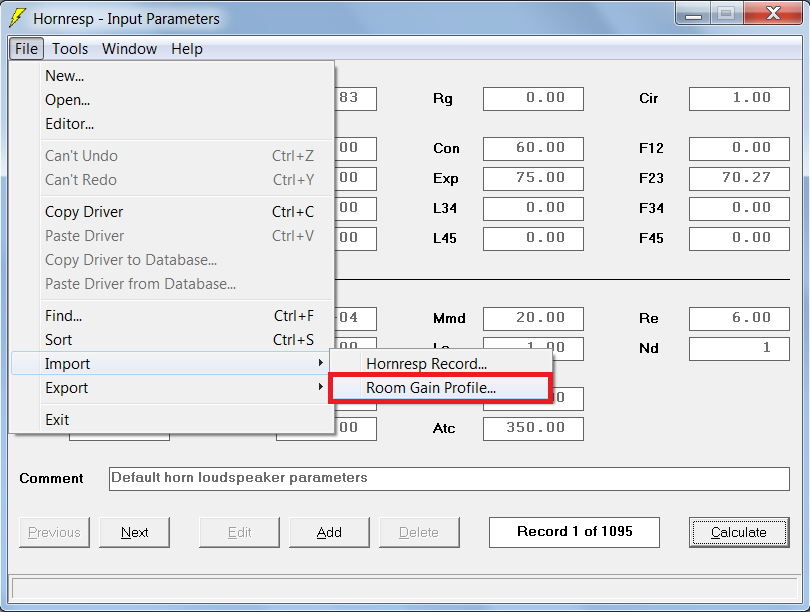Expand the Export submenu
Viewport: 810px width, 612px height.
172,388
